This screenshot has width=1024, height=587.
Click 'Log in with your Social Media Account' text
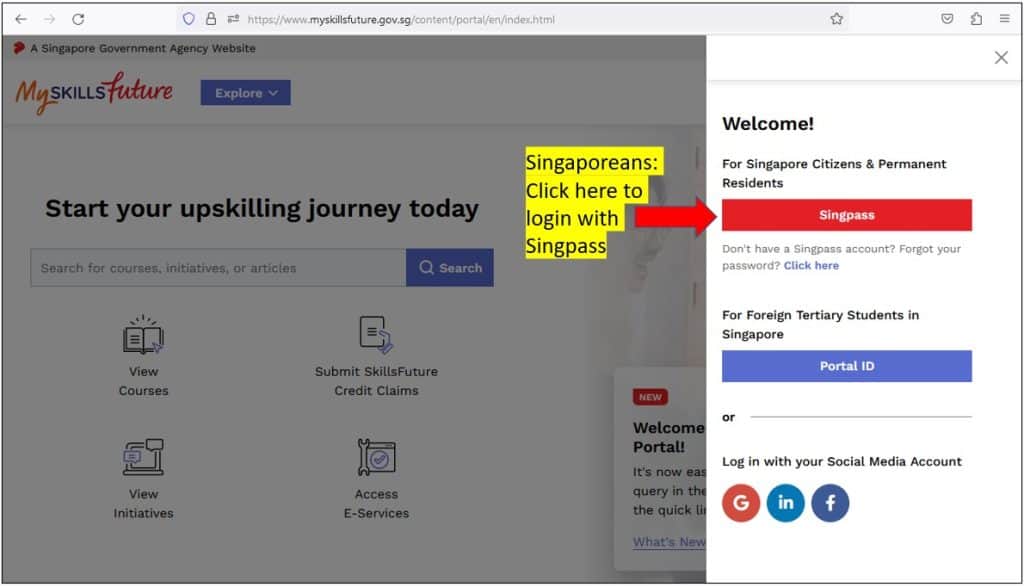point(842,462)
